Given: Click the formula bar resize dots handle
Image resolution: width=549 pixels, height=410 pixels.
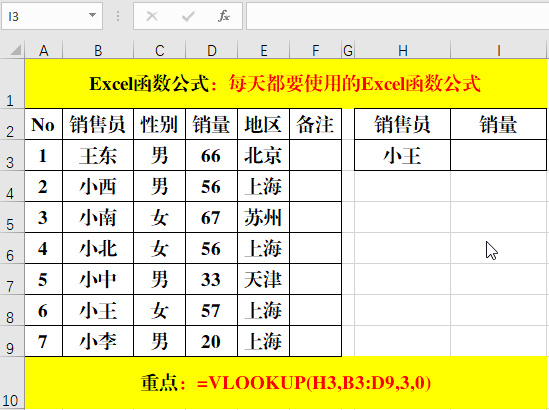Looking at the screenshot, I should pyautogui.click(x=118, y=16).
